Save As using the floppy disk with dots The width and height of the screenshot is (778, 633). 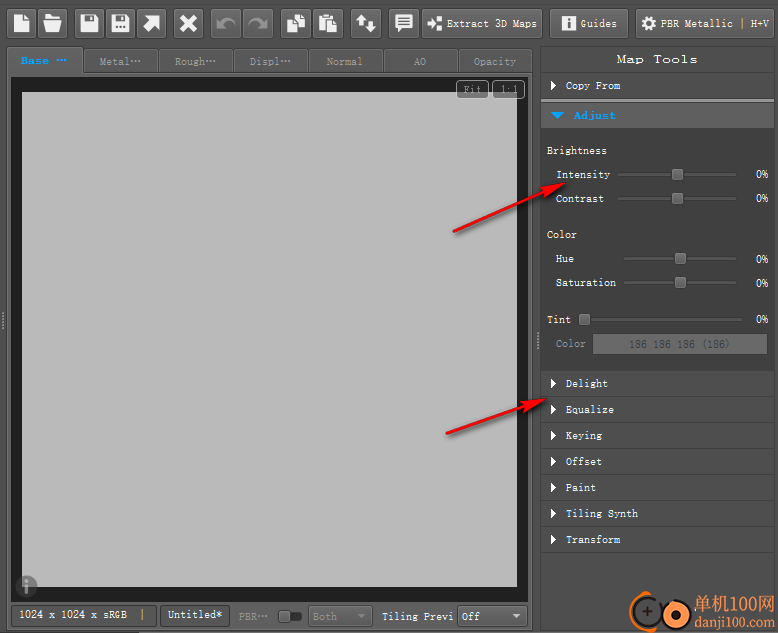click(120, 23)
